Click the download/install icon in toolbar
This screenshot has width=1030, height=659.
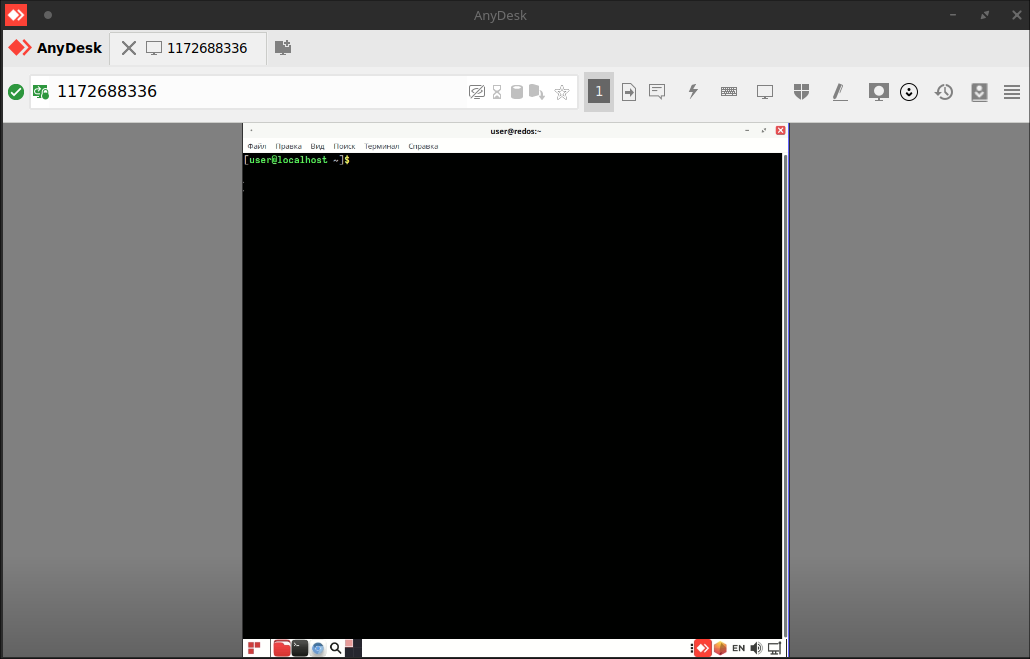pyautogui.click(x=979, y=92)
